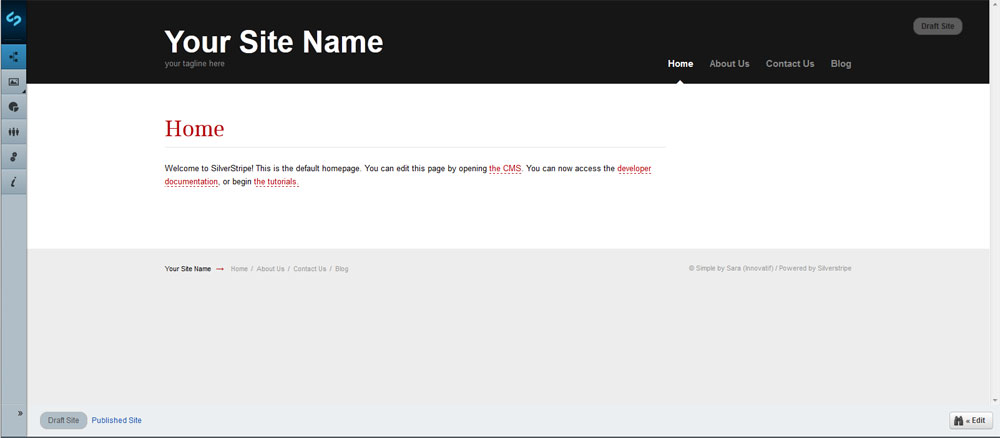Open About Us in top navigation
Image resolution: width=1000 pixels, height=438 pixels.
click(729, 64)
